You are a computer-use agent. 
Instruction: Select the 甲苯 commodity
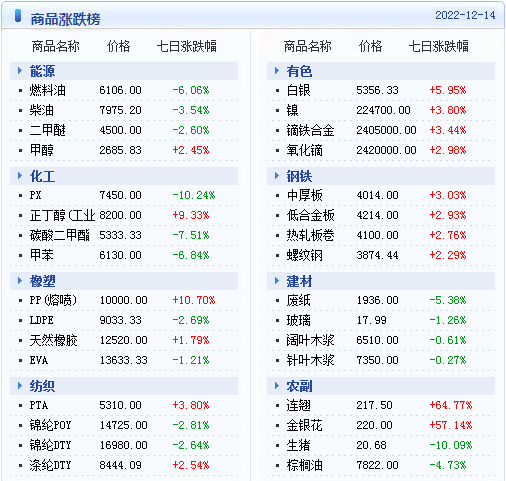click(x=42, y=255)
